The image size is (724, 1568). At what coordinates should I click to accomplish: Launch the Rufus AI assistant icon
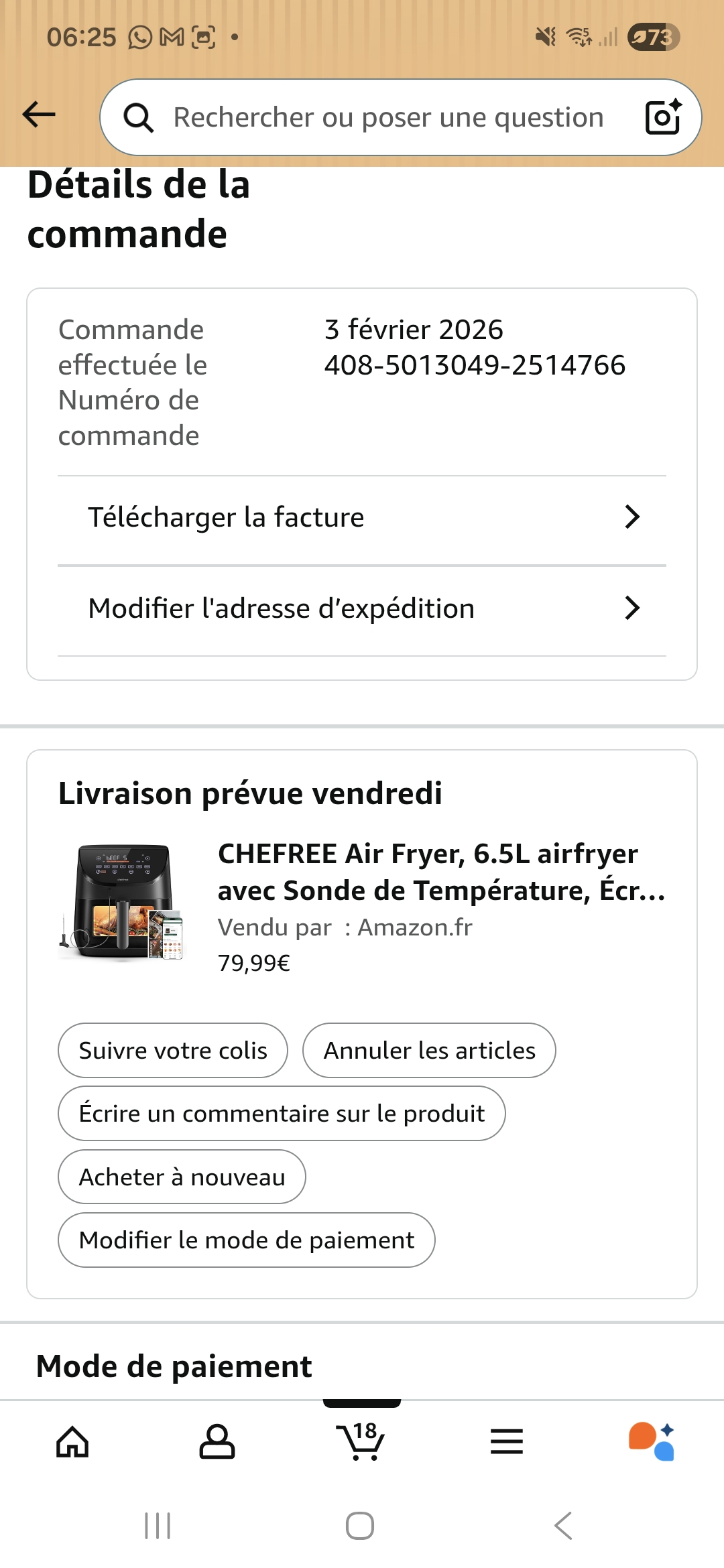click(652, 1441)
